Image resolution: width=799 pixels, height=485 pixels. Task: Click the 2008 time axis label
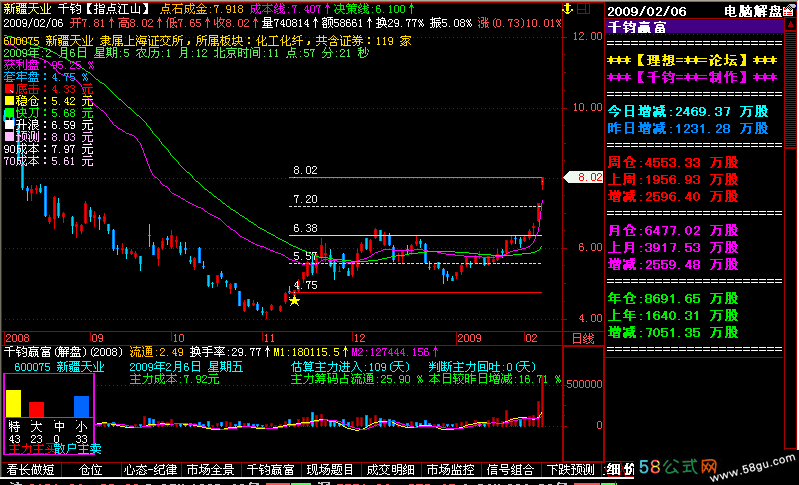pyautogui.click(x=17, y=338)
